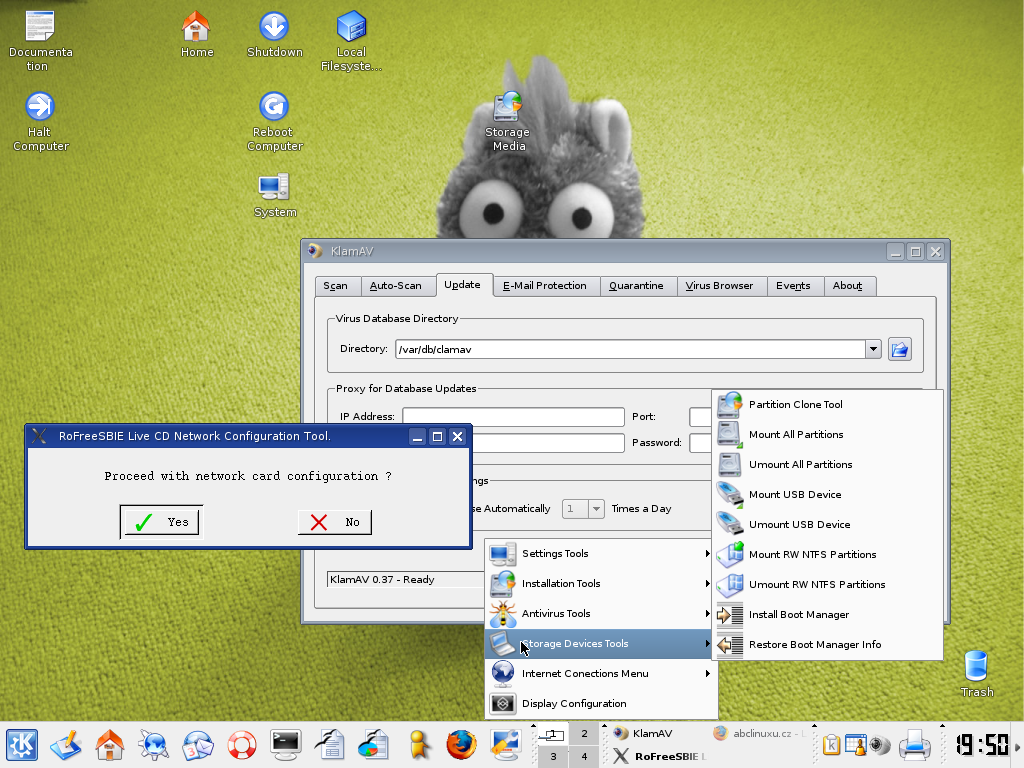Click the home folder icon in panel
Viewport: 1024px width, 768px height.
pos(109,744)
